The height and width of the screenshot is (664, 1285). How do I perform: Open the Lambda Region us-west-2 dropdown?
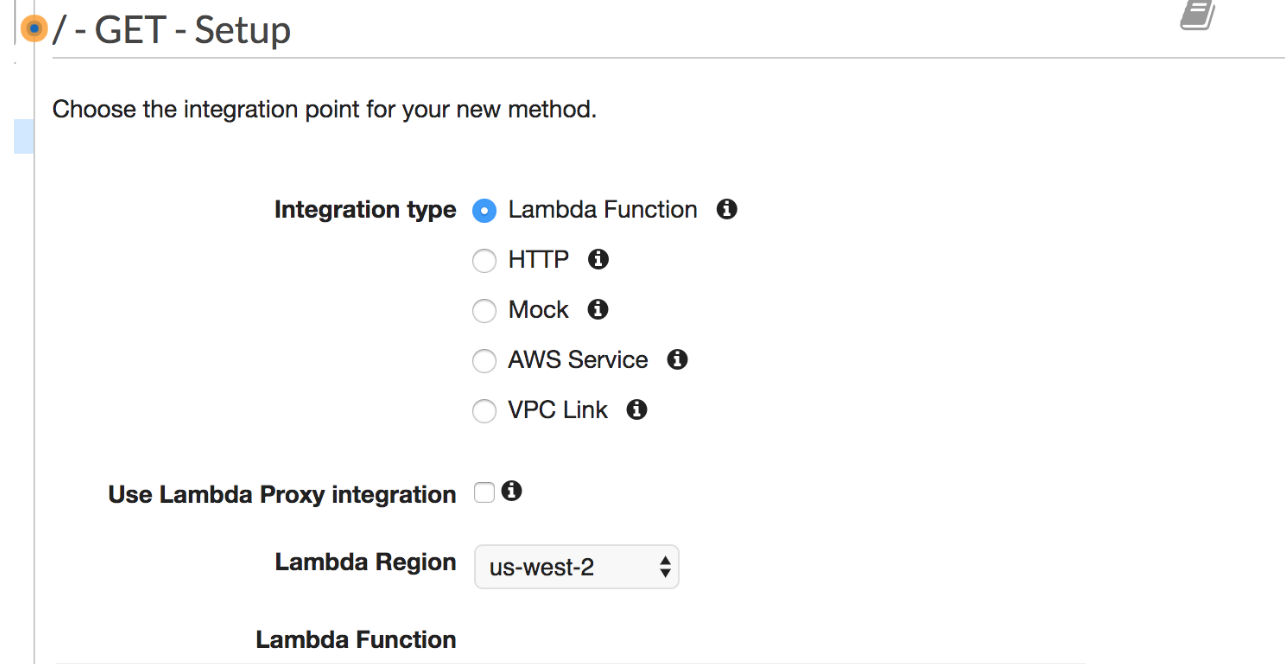click(576, 568)
